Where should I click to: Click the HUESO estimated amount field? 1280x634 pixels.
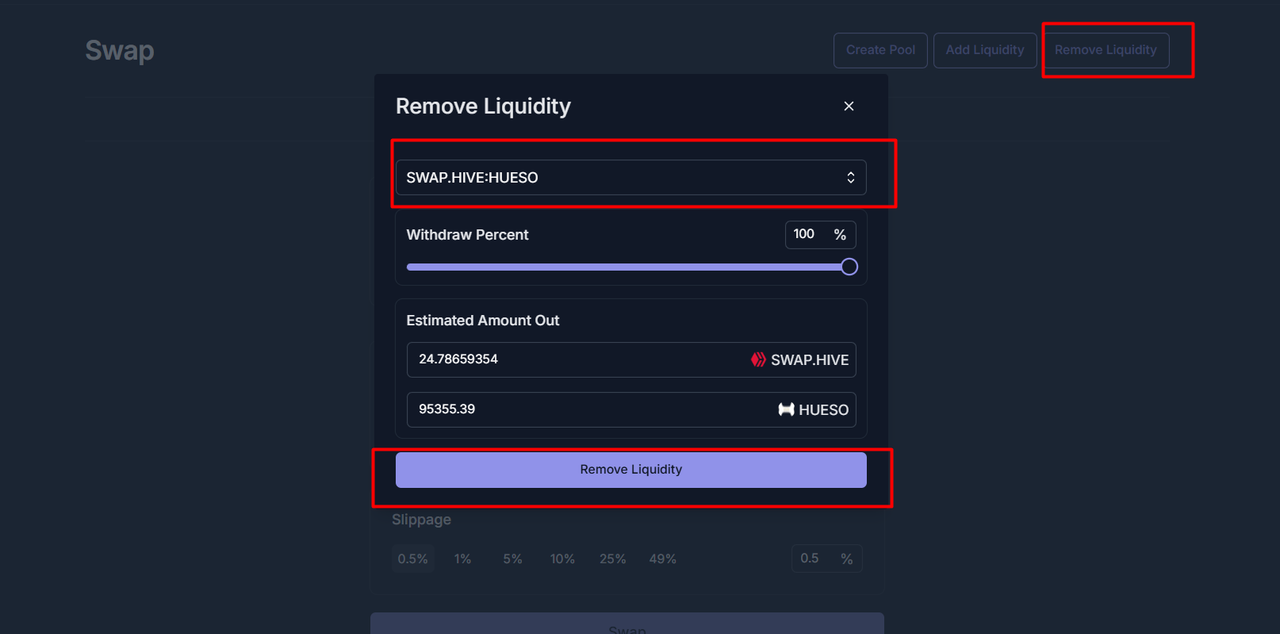point(631,410)
